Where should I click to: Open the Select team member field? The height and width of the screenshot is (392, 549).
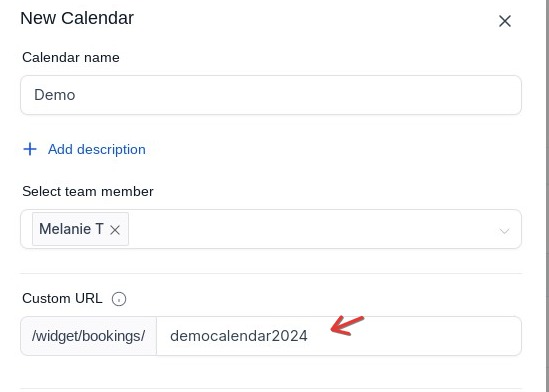271,229
